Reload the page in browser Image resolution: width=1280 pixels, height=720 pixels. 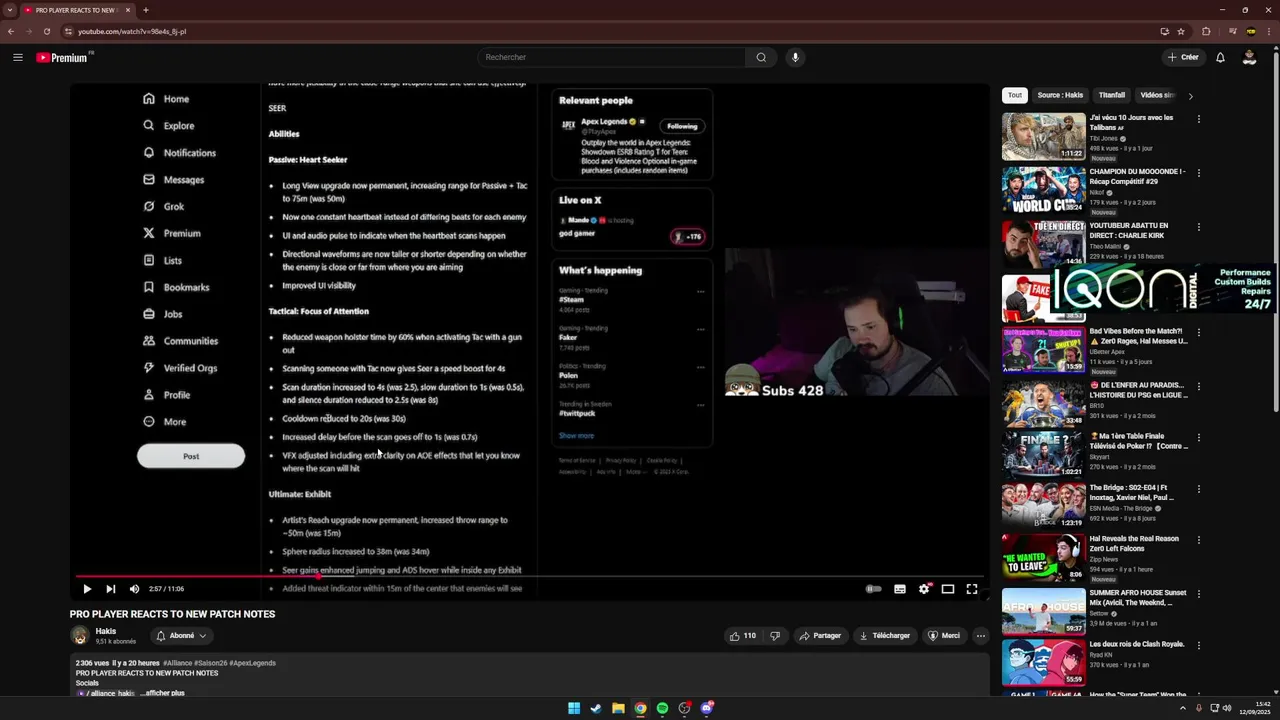click(46, 31)
